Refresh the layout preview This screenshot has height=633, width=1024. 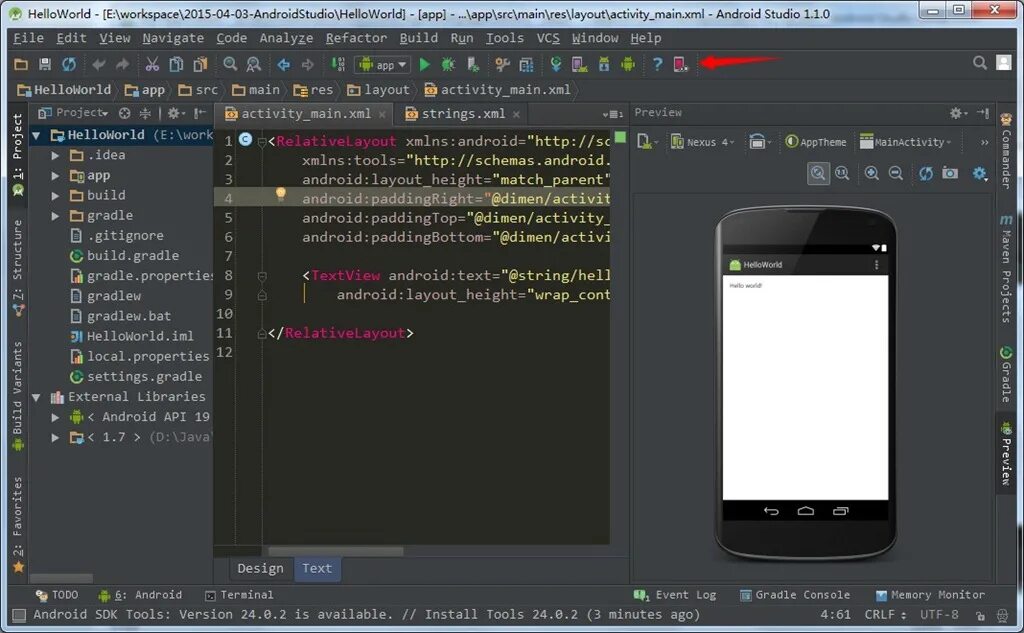click(x=925, y=173)
